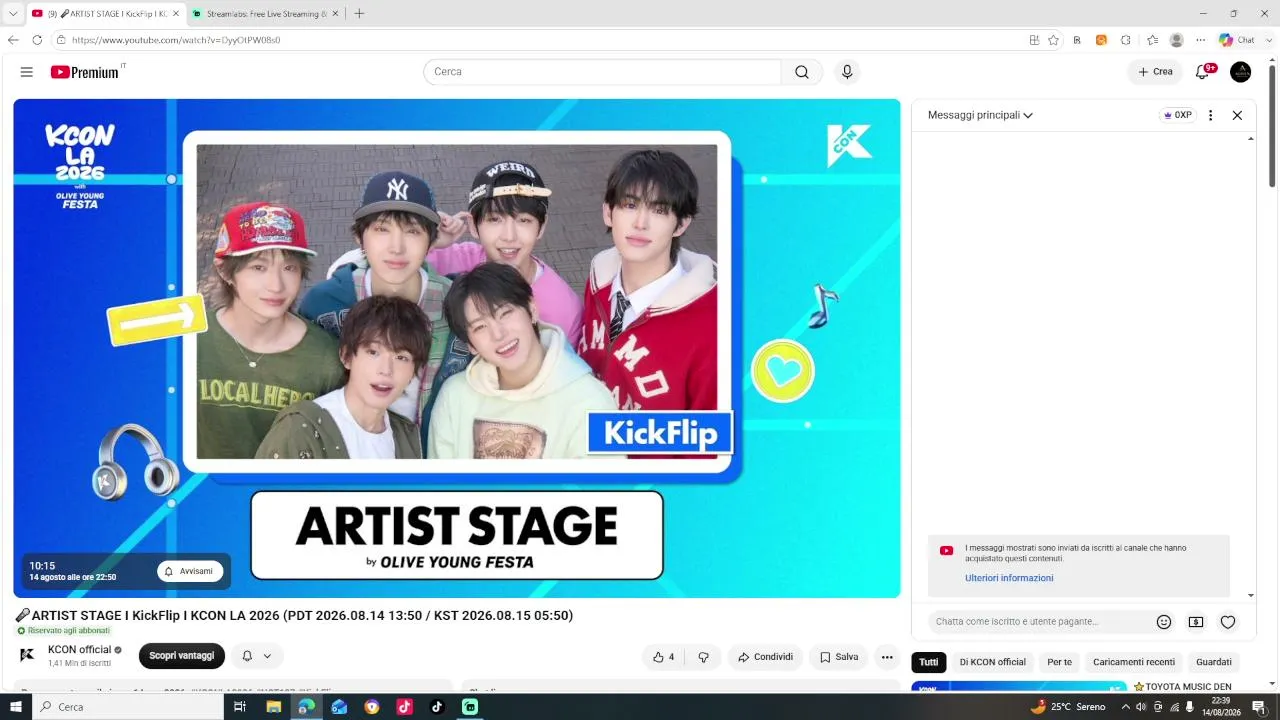
Task: Share the video with Condividi
Action: click(765, 657)
